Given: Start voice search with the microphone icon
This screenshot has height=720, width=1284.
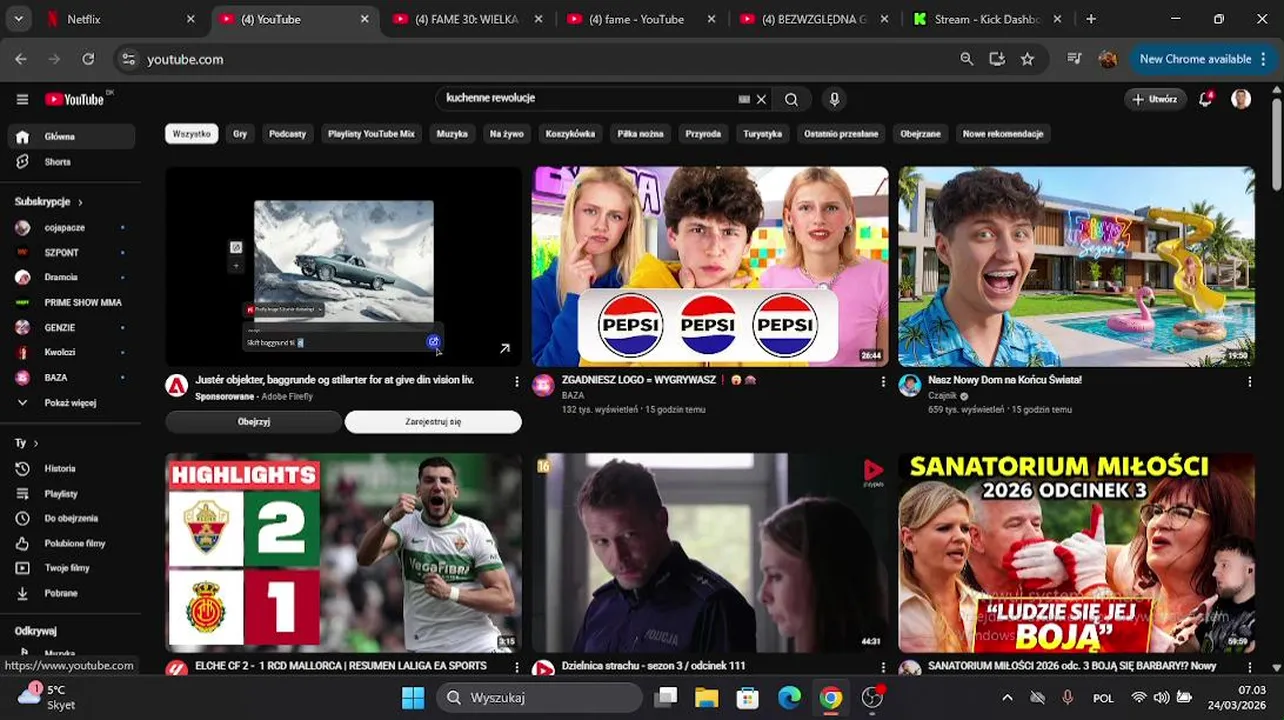Looking at the screenshot, I should coord(834,99).
